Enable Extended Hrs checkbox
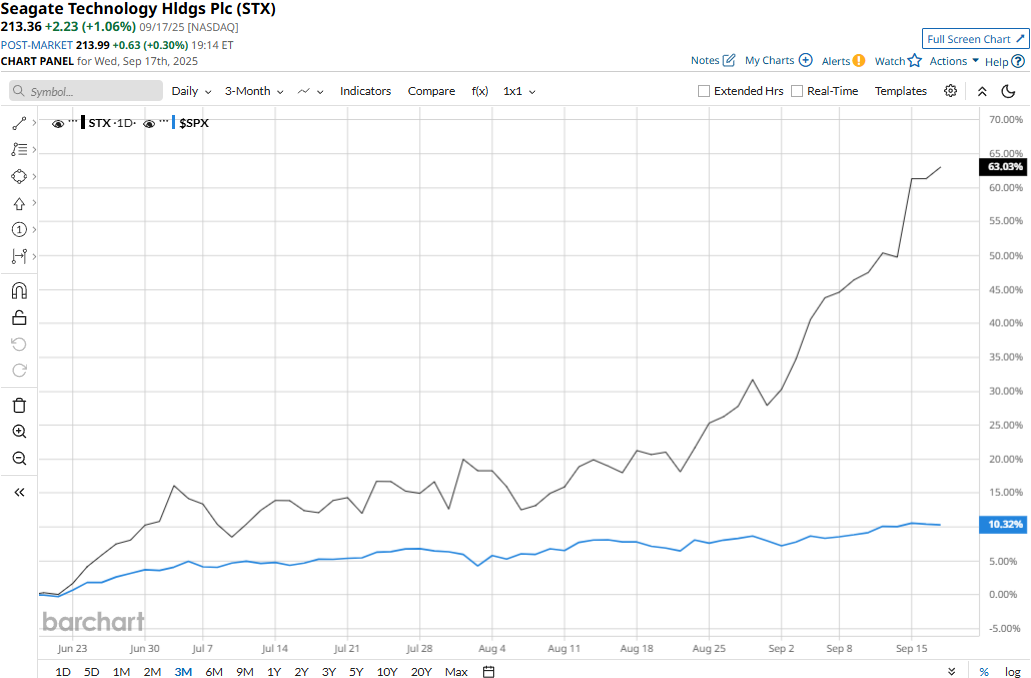The width and height of the screenshot is (1031, 678). [x=704, y=91]
